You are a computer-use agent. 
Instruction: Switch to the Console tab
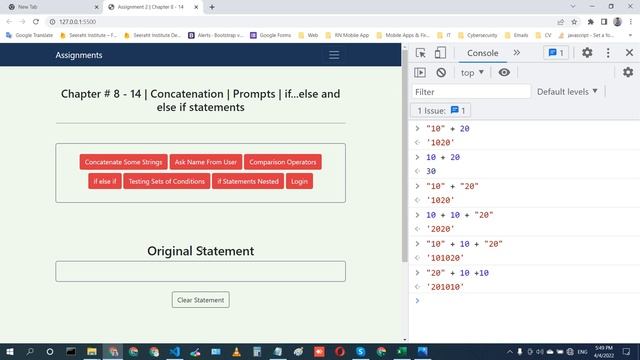pos(482,53)
